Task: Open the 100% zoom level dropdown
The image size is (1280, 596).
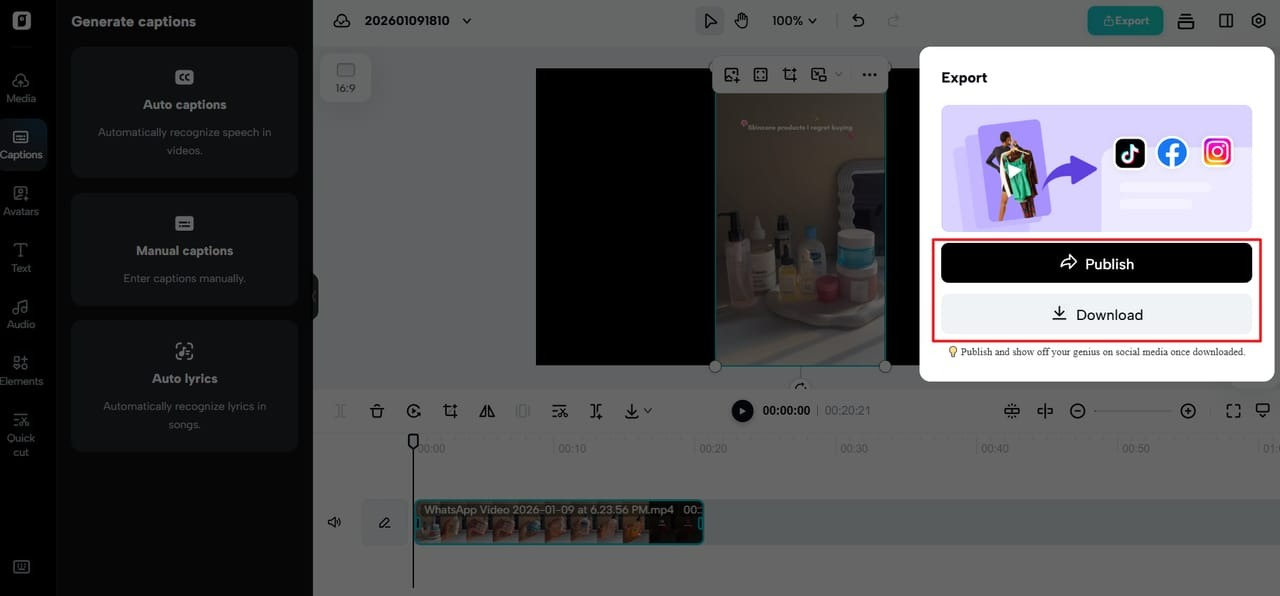Action: [x=794, y=20]
